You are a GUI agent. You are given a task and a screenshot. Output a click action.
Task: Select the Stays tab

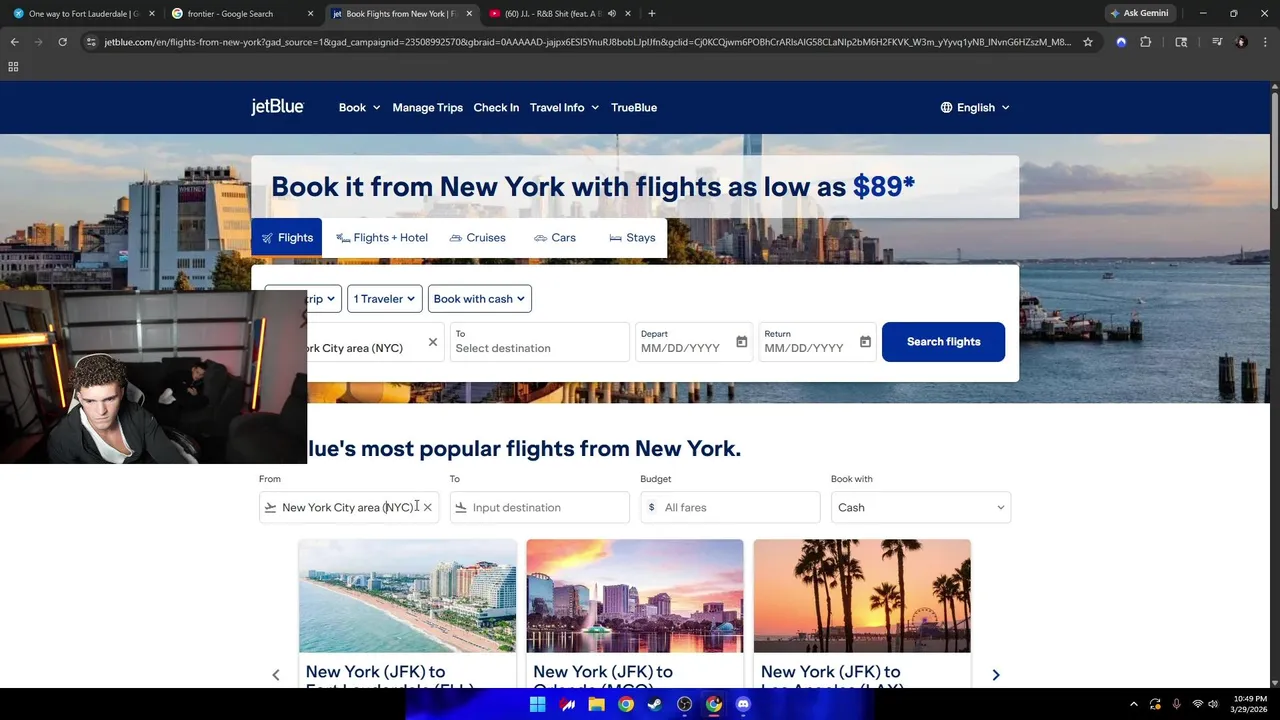[x=632, y=238]
